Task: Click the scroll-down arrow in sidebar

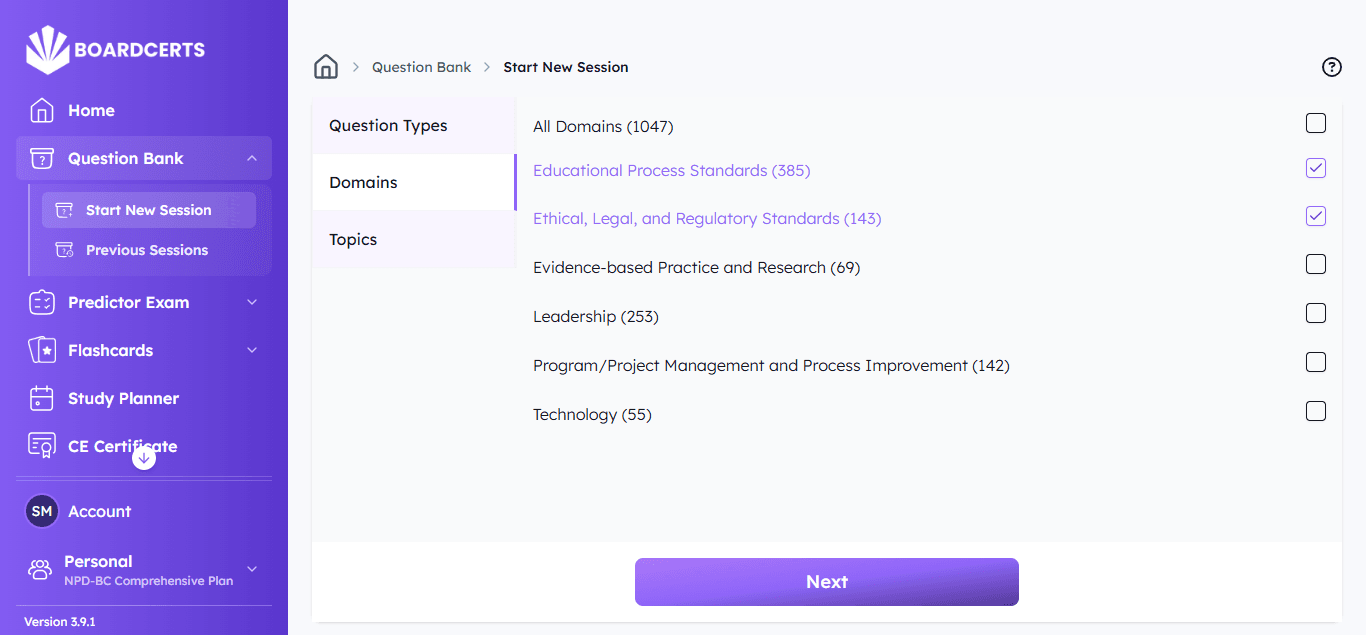Action: click(144, 458)
